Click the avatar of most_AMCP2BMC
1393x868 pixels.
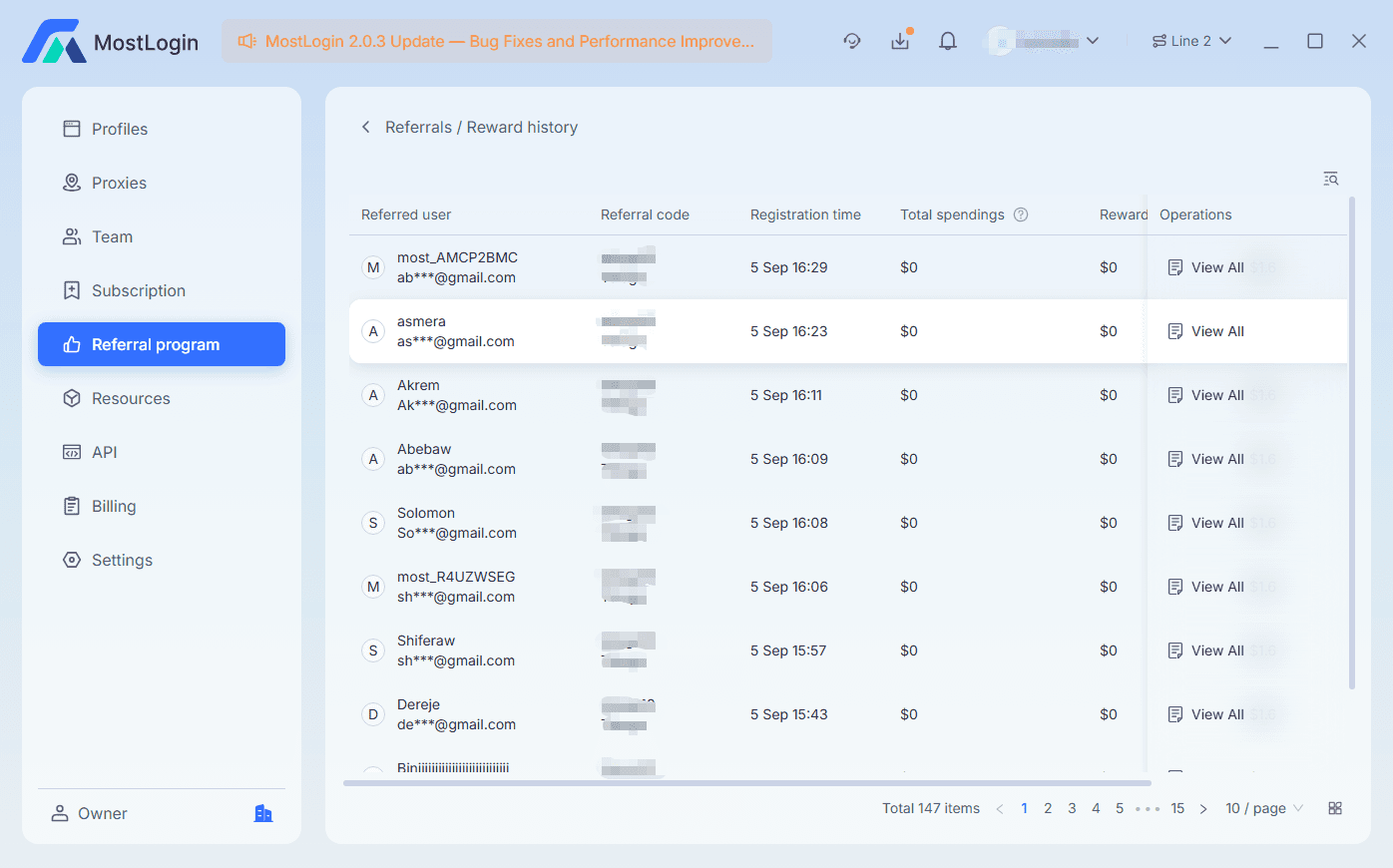pos(373,267)
